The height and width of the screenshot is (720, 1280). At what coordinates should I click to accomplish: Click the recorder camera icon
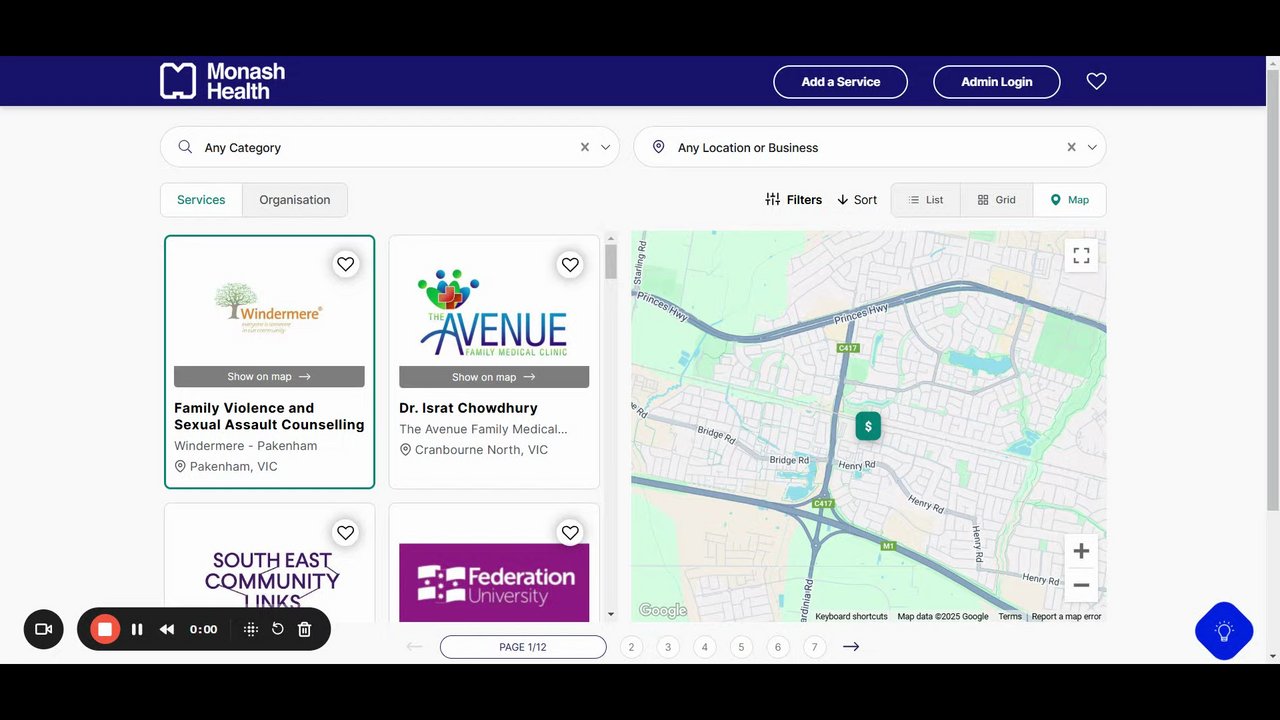[x=44, y=629]
